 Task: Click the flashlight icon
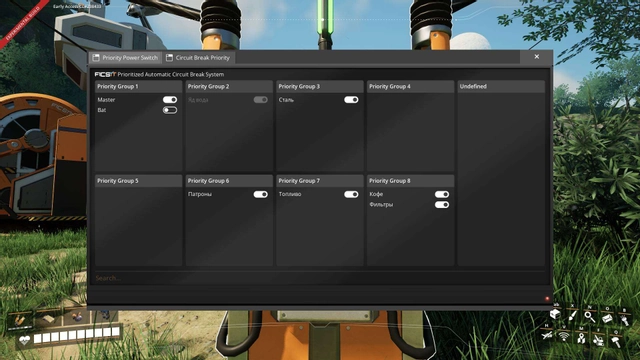625,320
